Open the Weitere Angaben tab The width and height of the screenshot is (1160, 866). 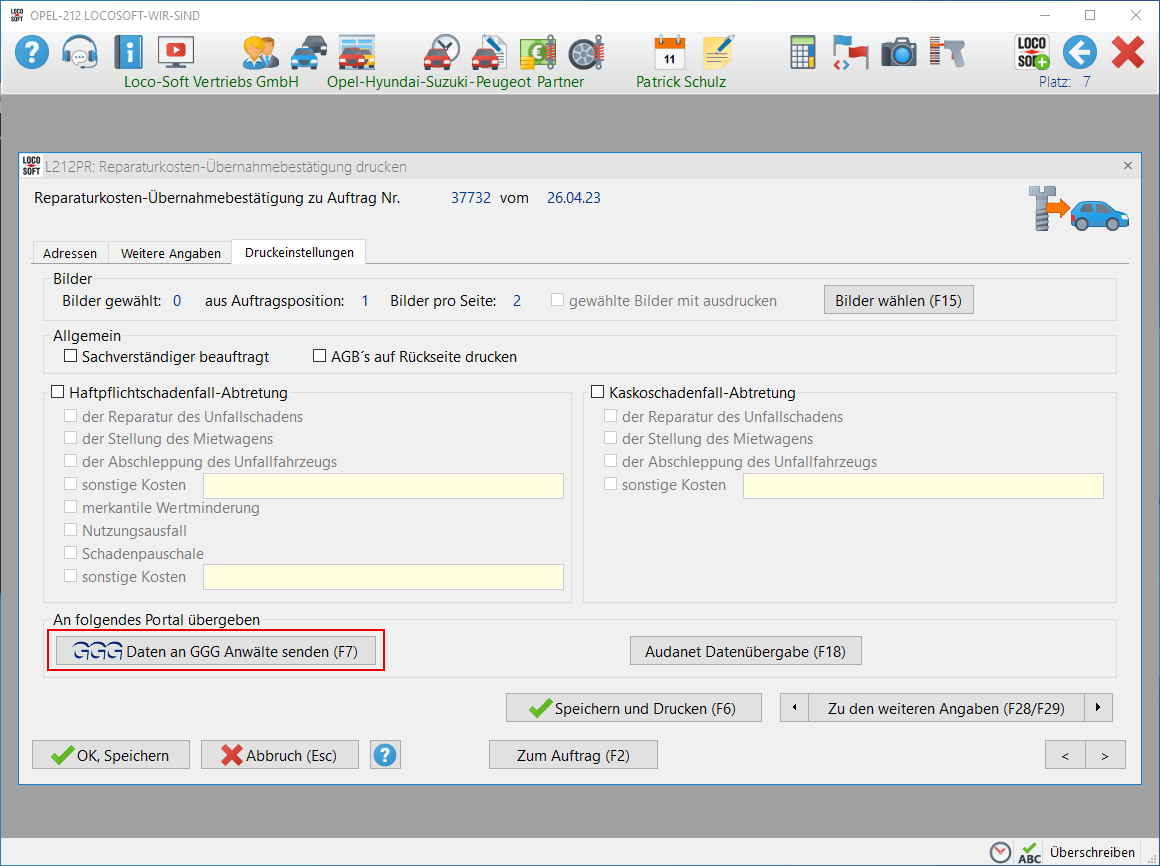pos(169,253)
